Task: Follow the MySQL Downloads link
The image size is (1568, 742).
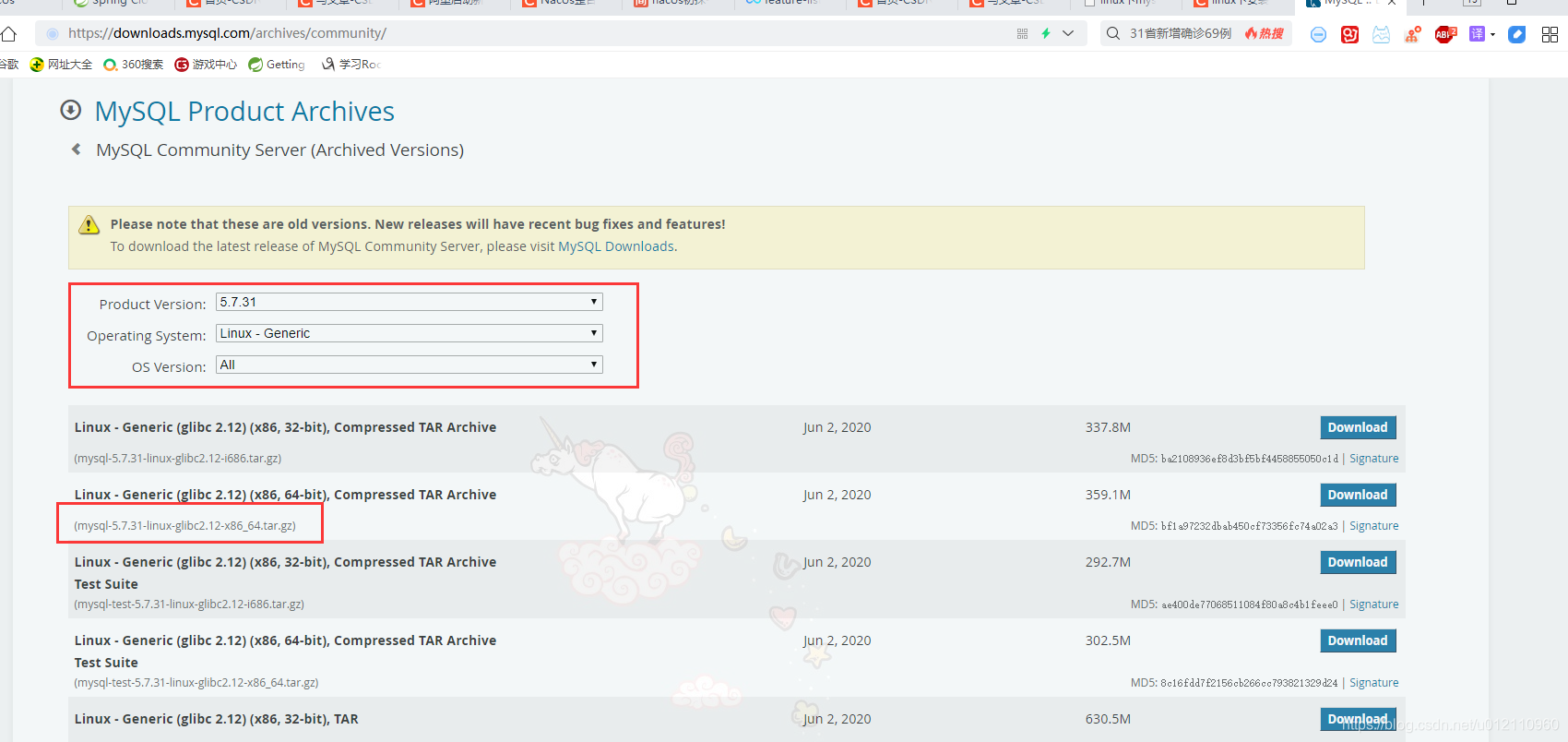Action: [616, 246]
